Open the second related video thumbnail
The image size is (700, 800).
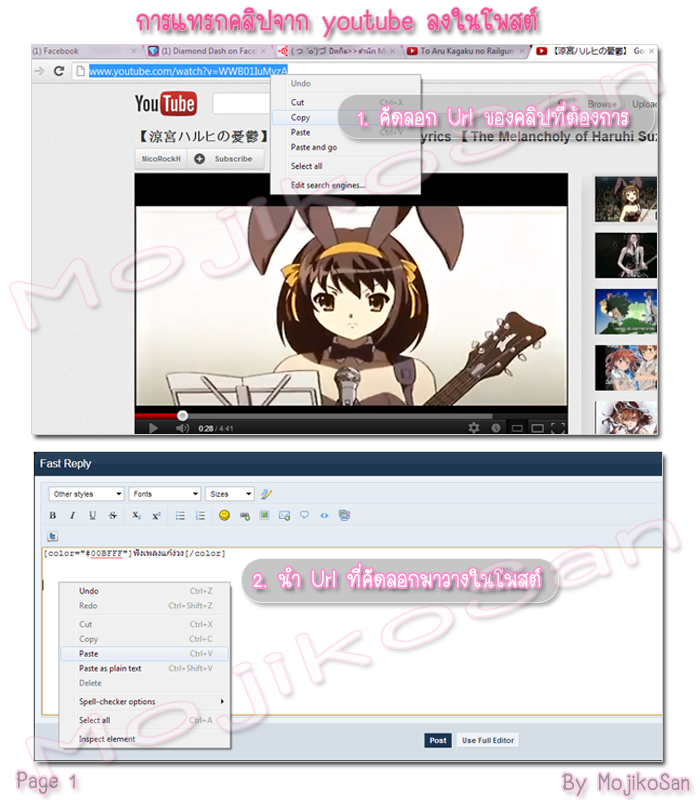[x=626, y=255]
